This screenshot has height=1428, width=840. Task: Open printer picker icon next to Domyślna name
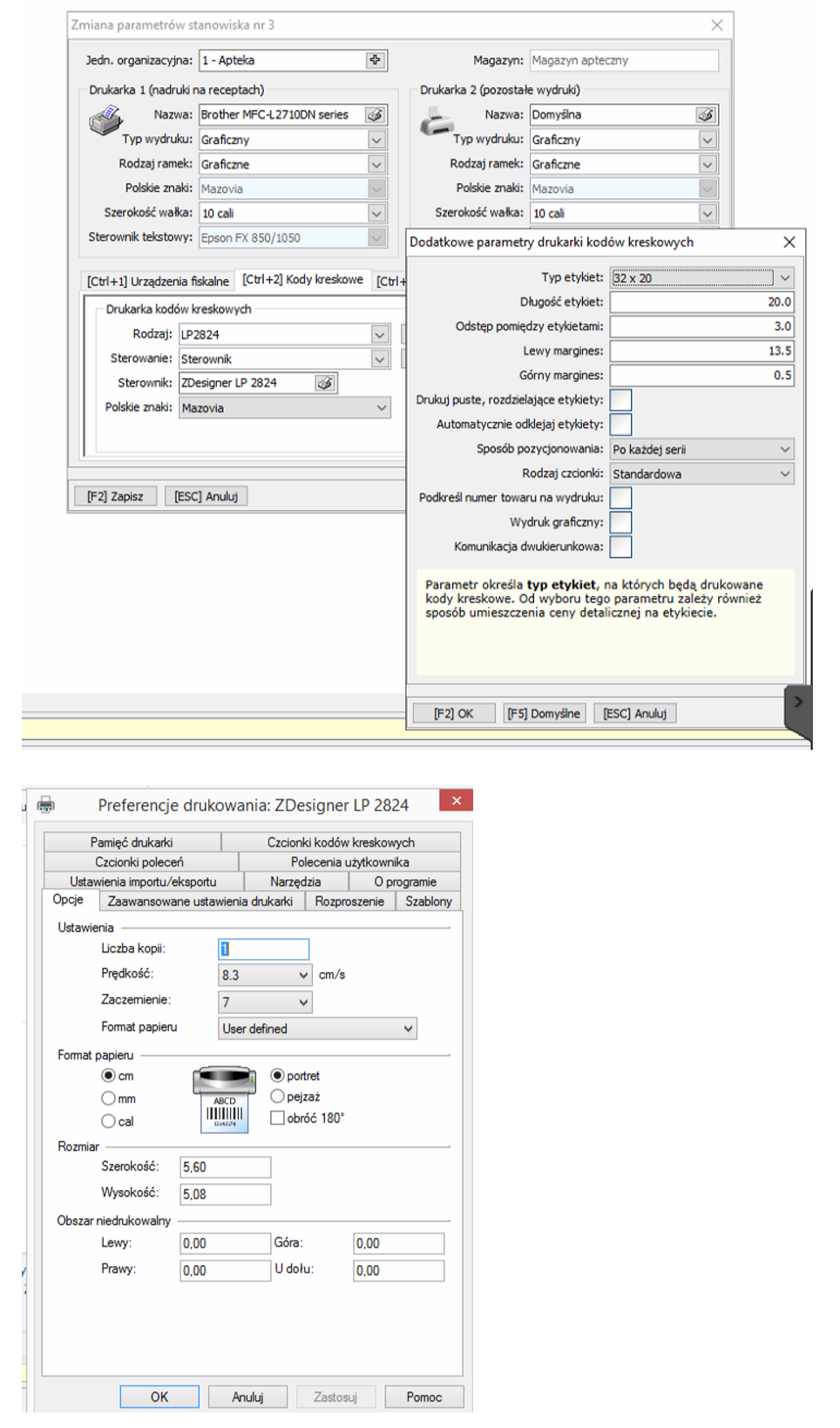coord(706,115)
